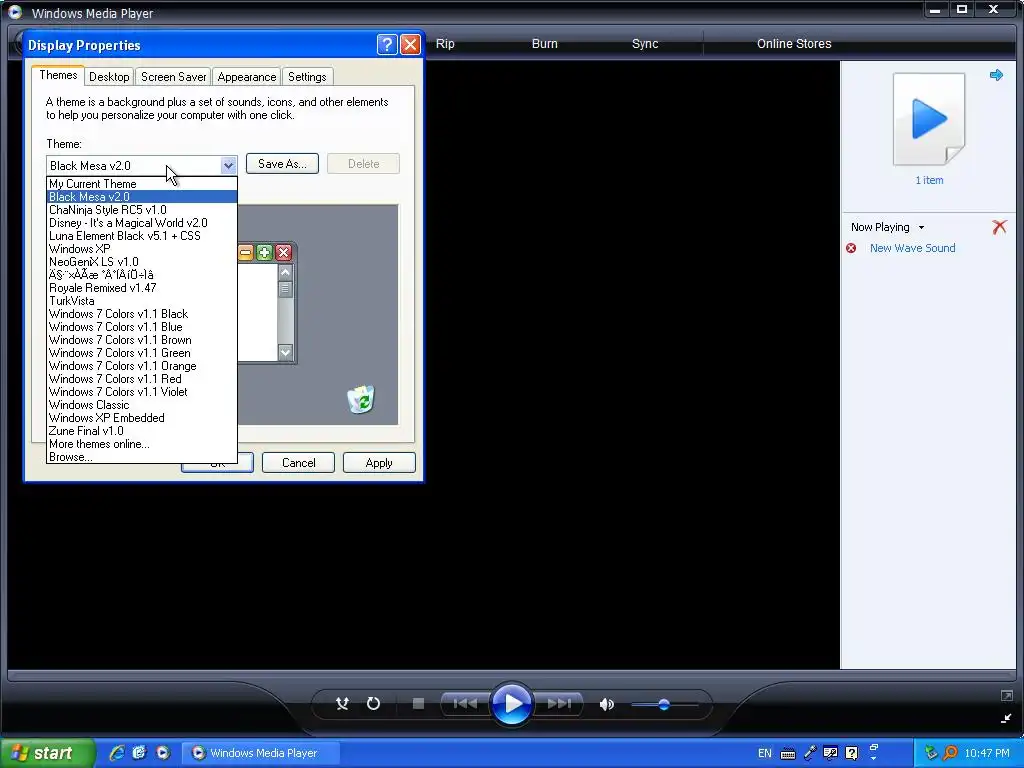Click the Cancel button in Display Properties
Viewport: 1024px width, 768px height.
pyautogui.click(x=298, y=463)
